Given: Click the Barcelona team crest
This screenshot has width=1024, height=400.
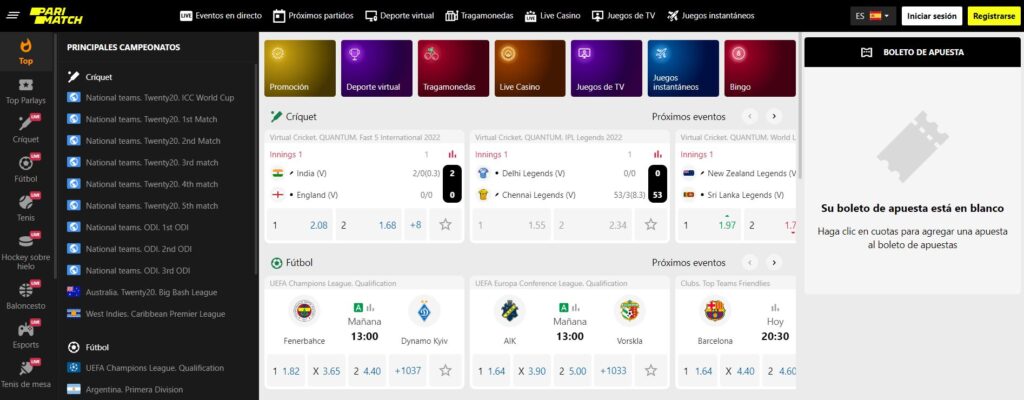Looking at the screenshot, I should coord(714,311).
